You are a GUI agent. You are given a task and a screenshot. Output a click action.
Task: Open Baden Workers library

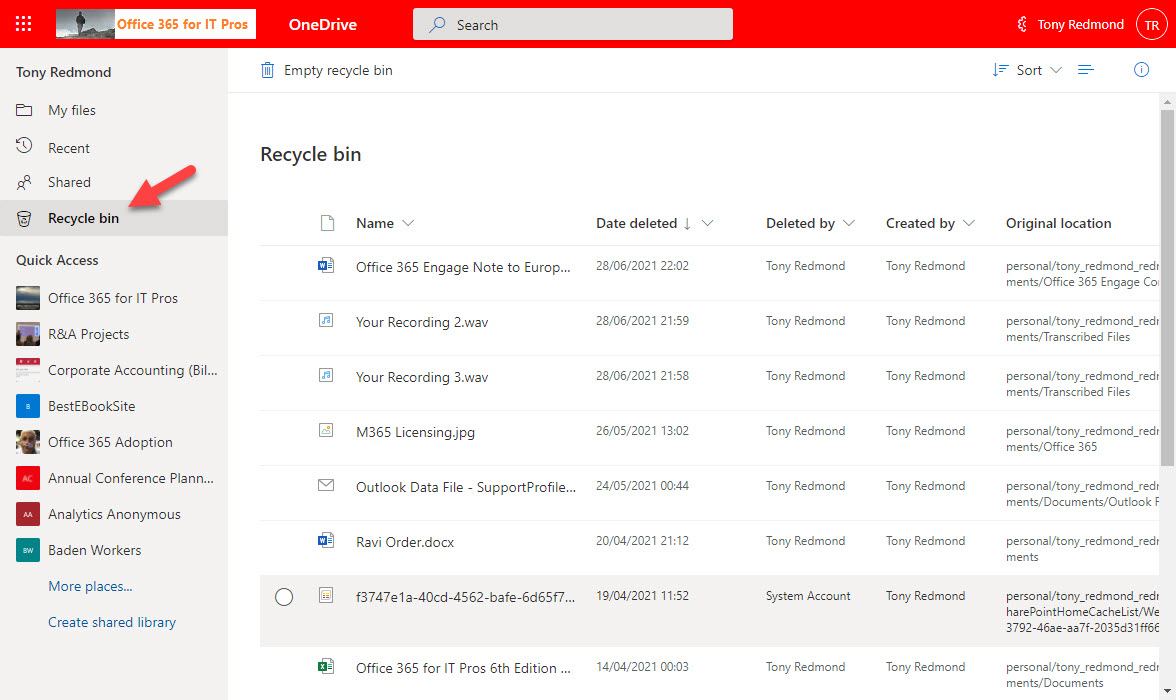94,550
